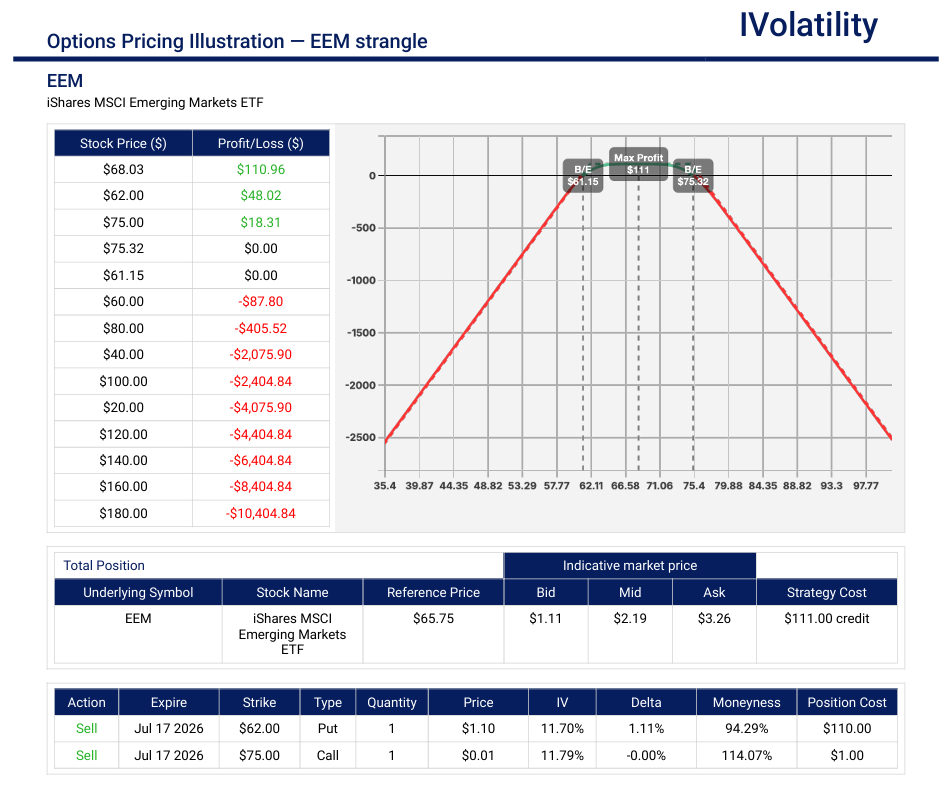Click the 35.4 x-axis label
950x785 pixels.
pyautogui.click(x=385, y=486)
